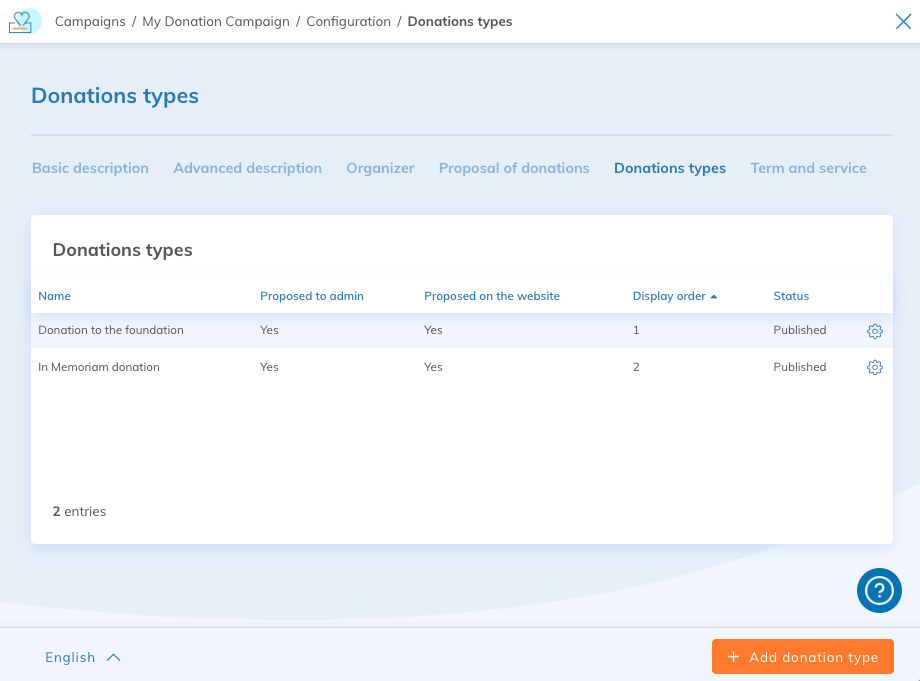This screenshot has width=920, height=681.
Task: Expand the English language selector
Action: (x=82, y=657)
